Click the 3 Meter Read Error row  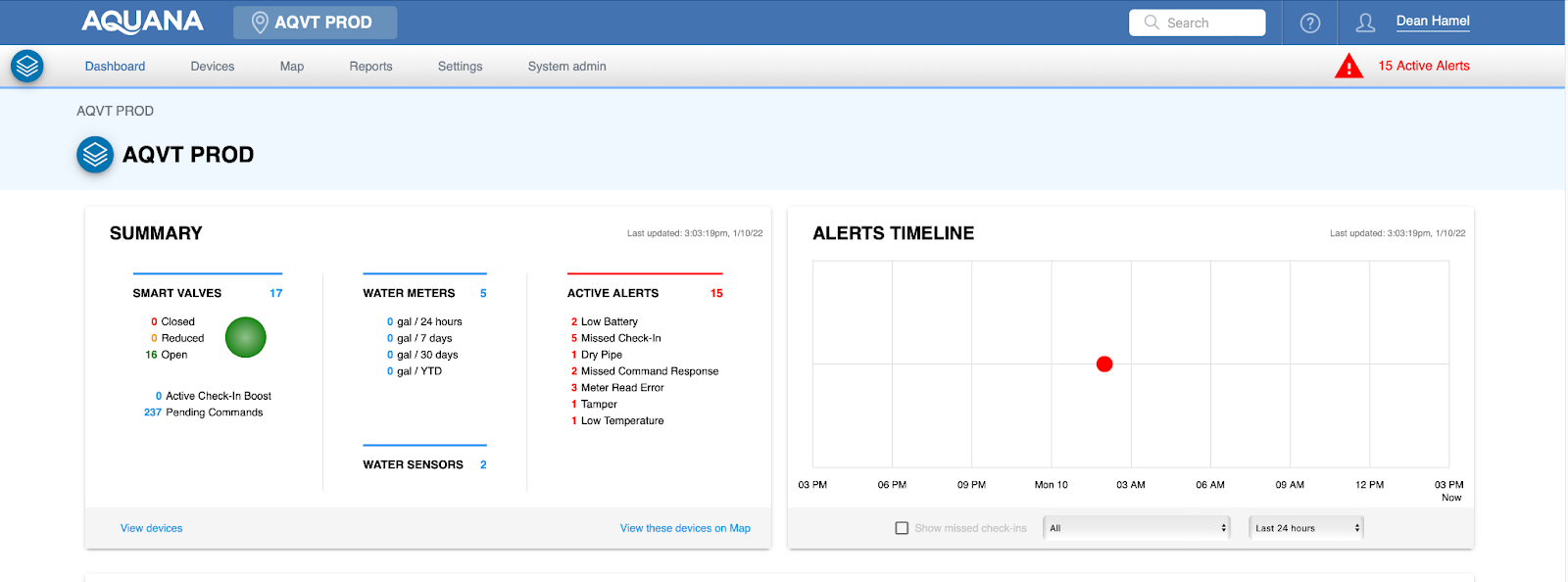(617, 388)
